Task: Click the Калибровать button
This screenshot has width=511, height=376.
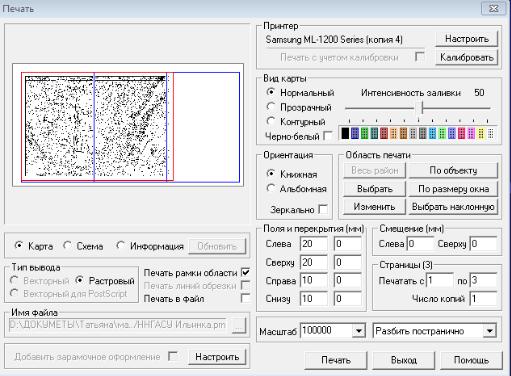Action: (467, 57)
